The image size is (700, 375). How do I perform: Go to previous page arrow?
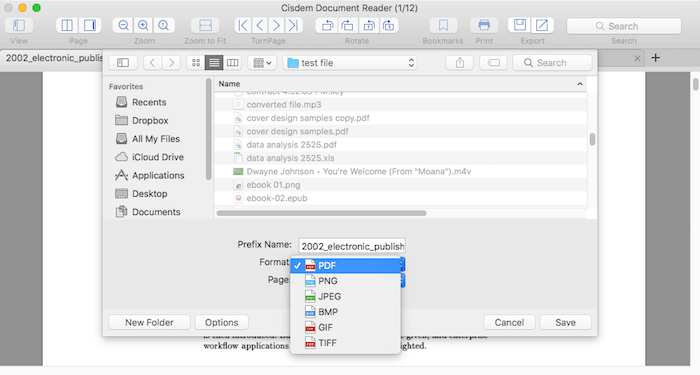coord(260,25)
